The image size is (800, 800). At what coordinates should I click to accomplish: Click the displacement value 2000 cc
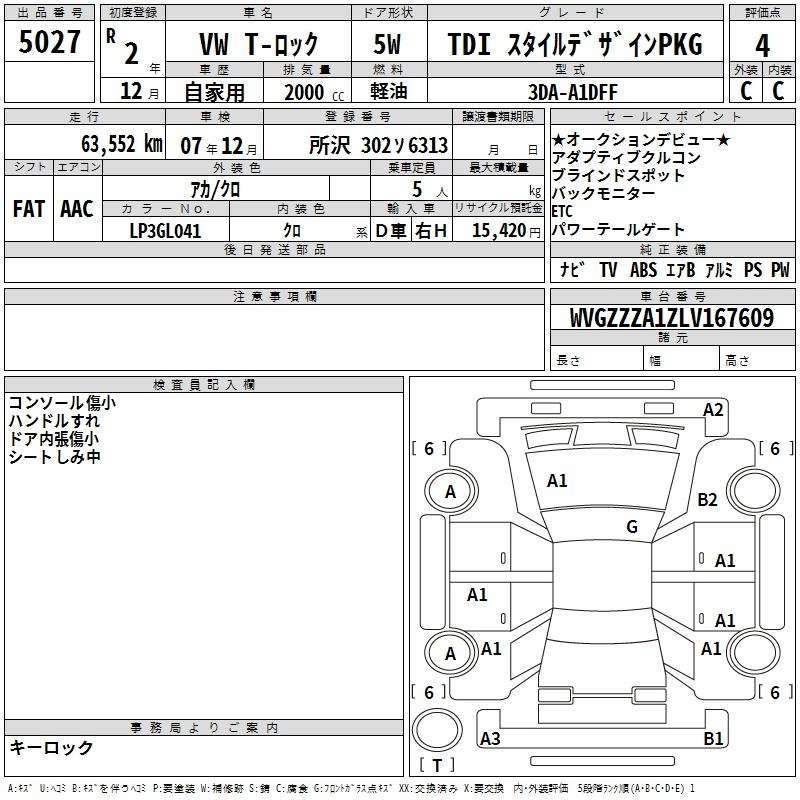click(314, 92)
